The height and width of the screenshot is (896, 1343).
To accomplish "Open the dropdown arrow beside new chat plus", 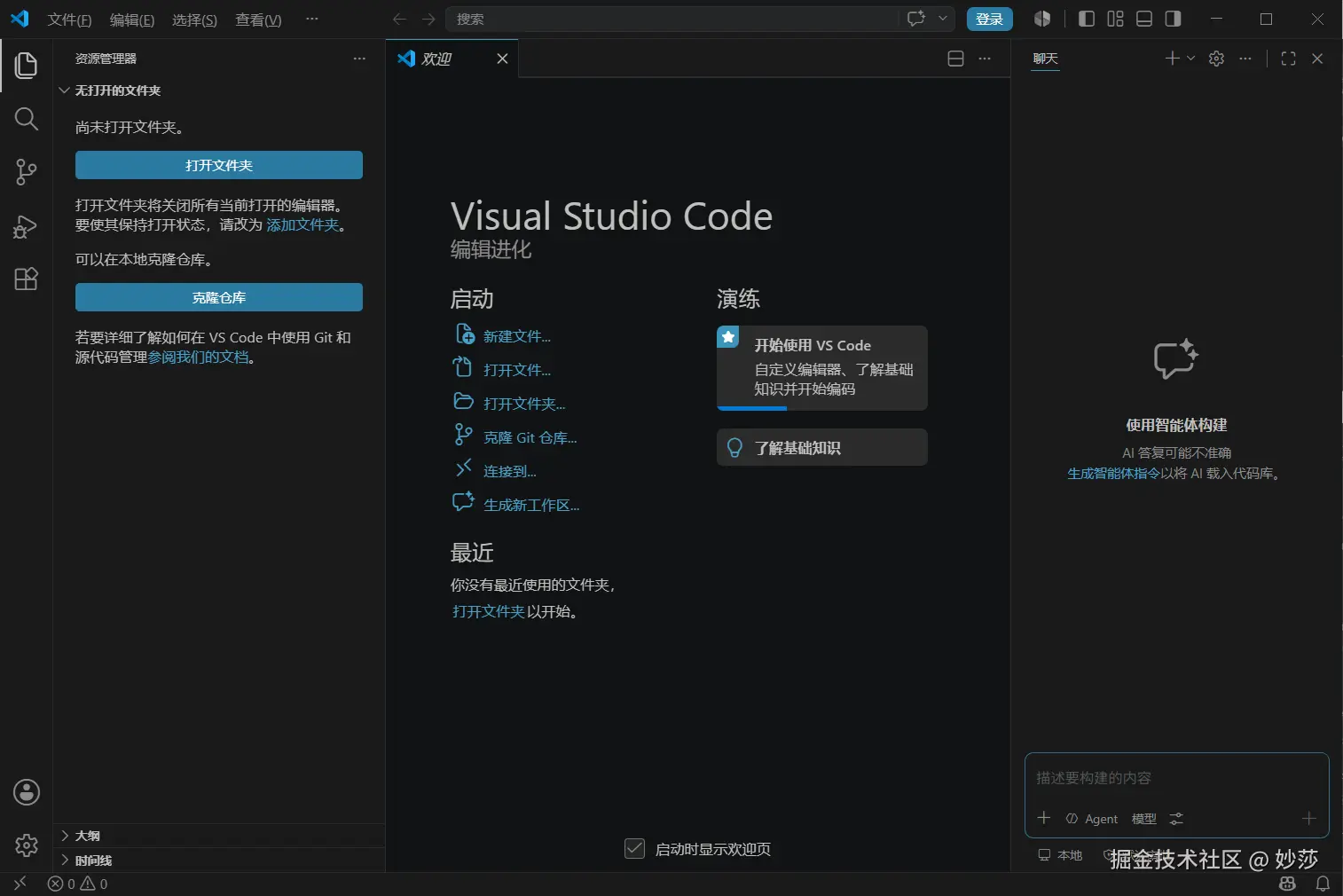I will (x=1190, y=59).
